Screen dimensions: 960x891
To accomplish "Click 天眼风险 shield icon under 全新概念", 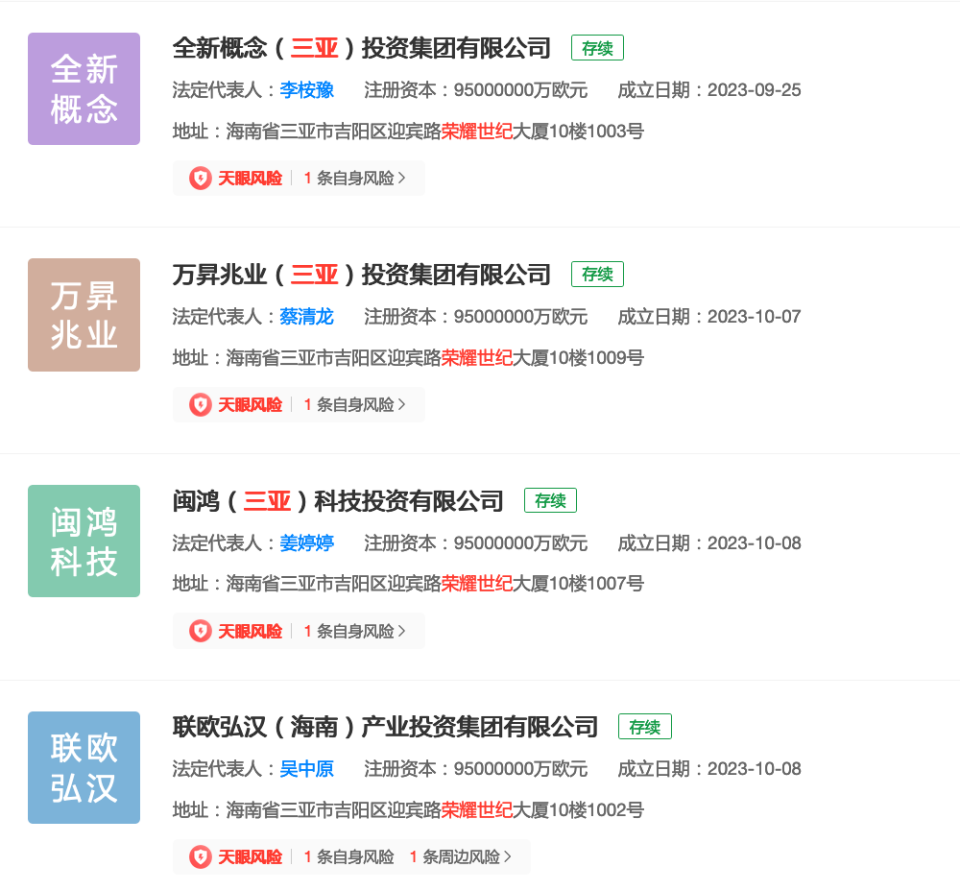I will coord(200,178).
